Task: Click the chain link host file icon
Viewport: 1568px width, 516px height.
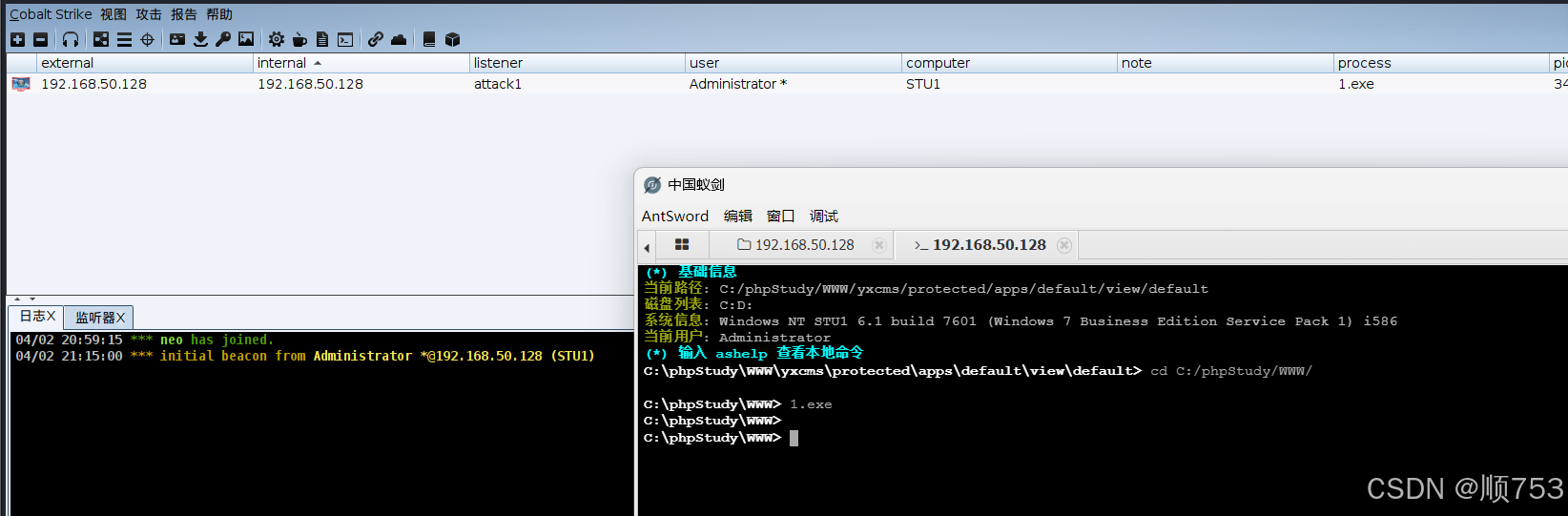Action: (x=376, y=39)
